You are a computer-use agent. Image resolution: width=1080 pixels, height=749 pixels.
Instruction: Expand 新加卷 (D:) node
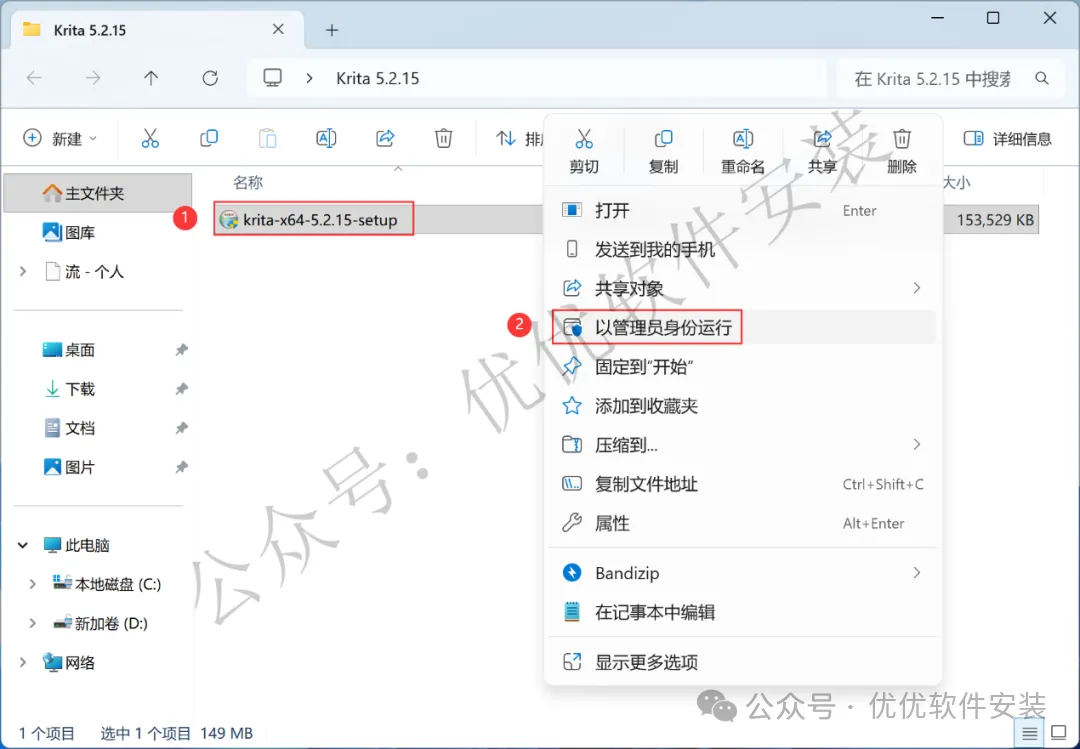pyautogui.click(x=32, y=623)
